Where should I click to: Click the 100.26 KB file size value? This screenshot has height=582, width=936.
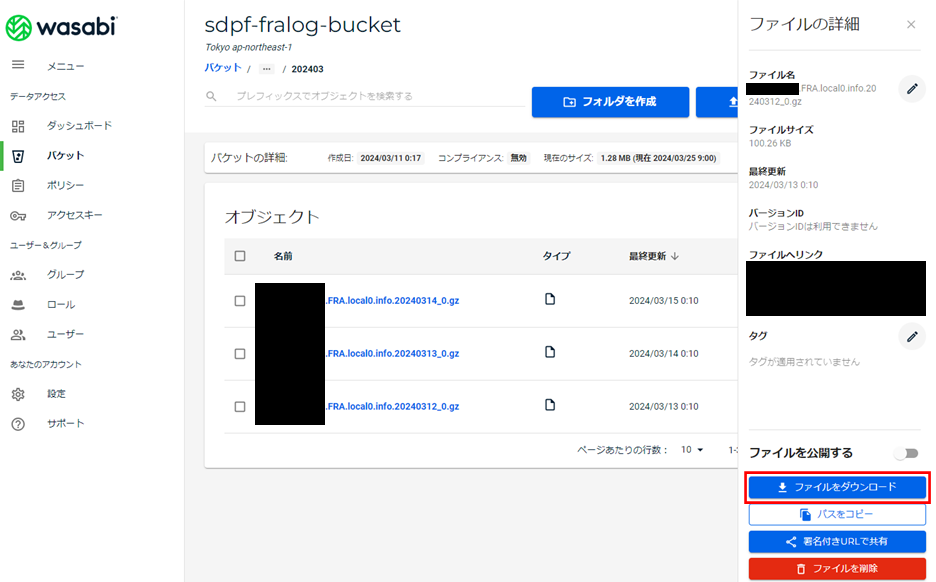pyautogui.click(x=770, y=143)
